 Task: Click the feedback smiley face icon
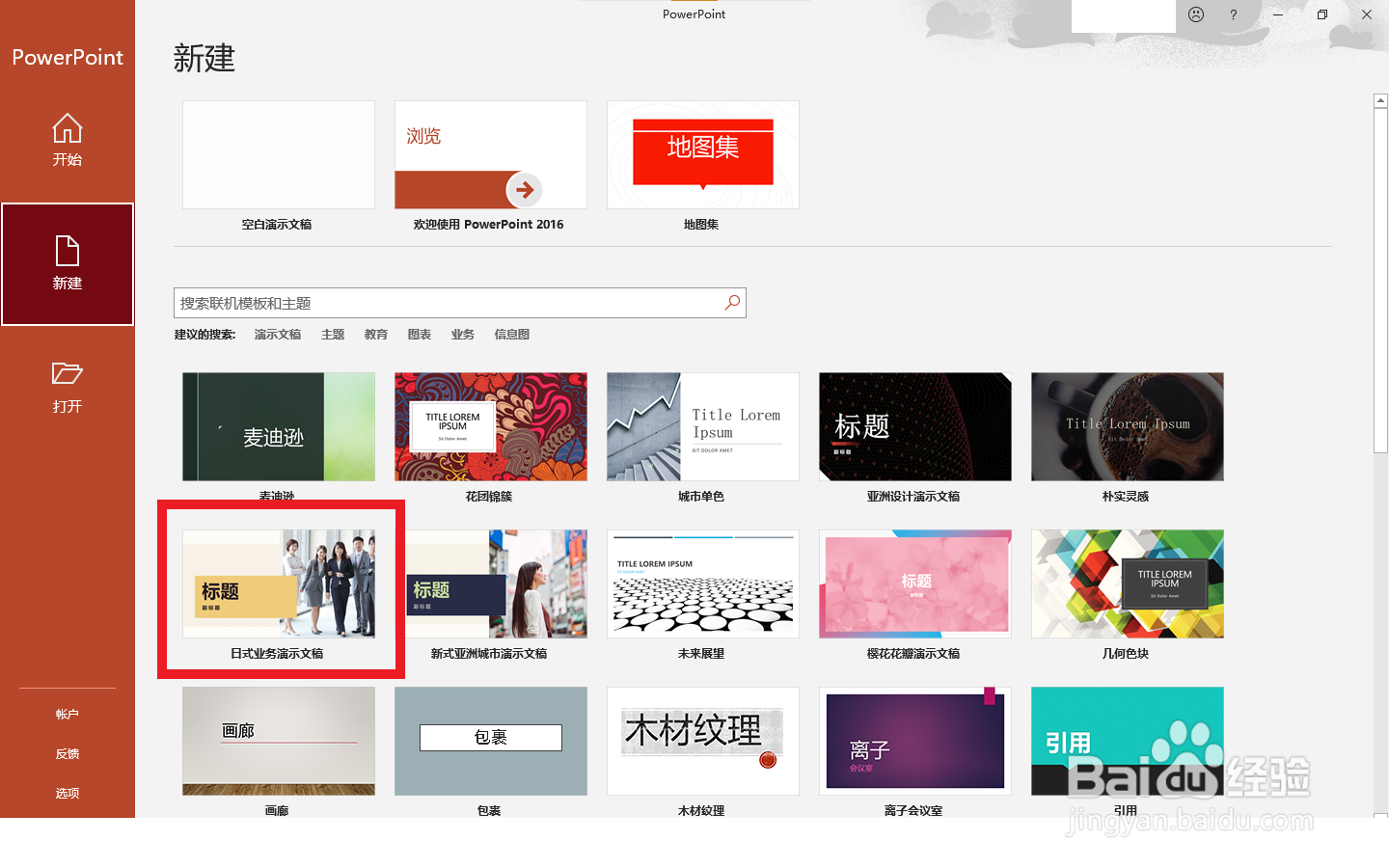coord(1196,14)
